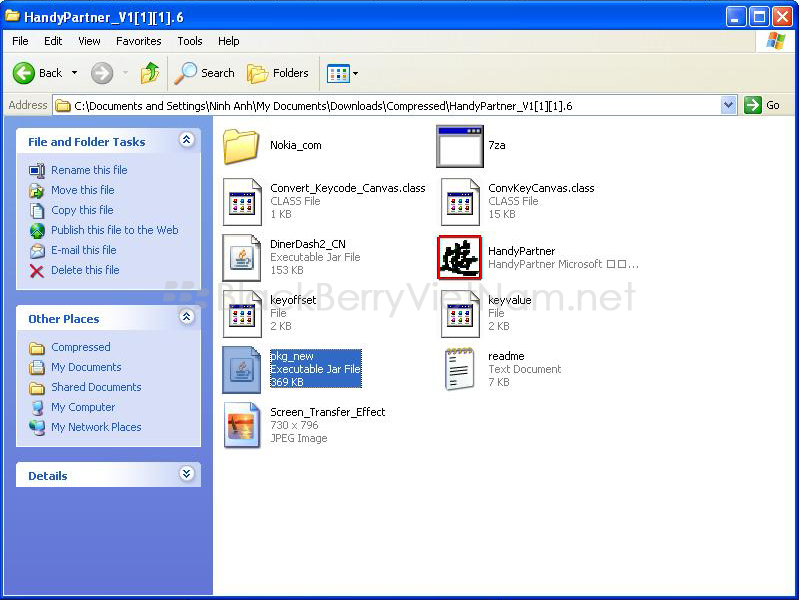Image resolution: width=800 pixels, height=600 pixels.
Task: Toggle the Folders pane button
Action: tap(278, 73)
